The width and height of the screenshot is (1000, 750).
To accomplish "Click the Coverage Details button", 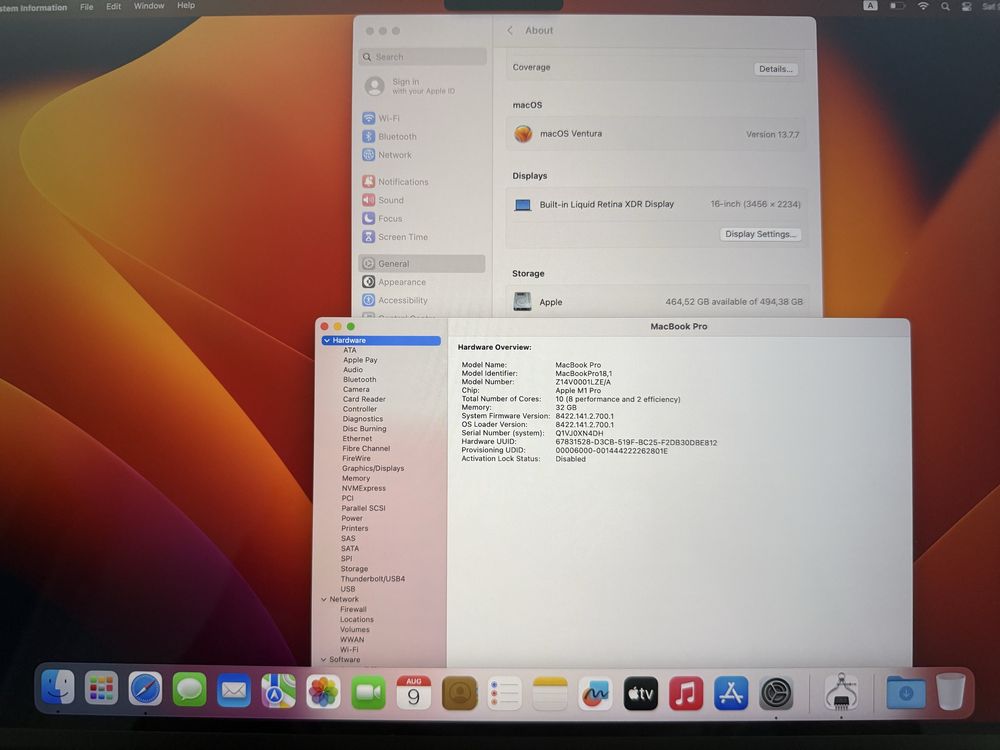I will click(x=776, y=69).
